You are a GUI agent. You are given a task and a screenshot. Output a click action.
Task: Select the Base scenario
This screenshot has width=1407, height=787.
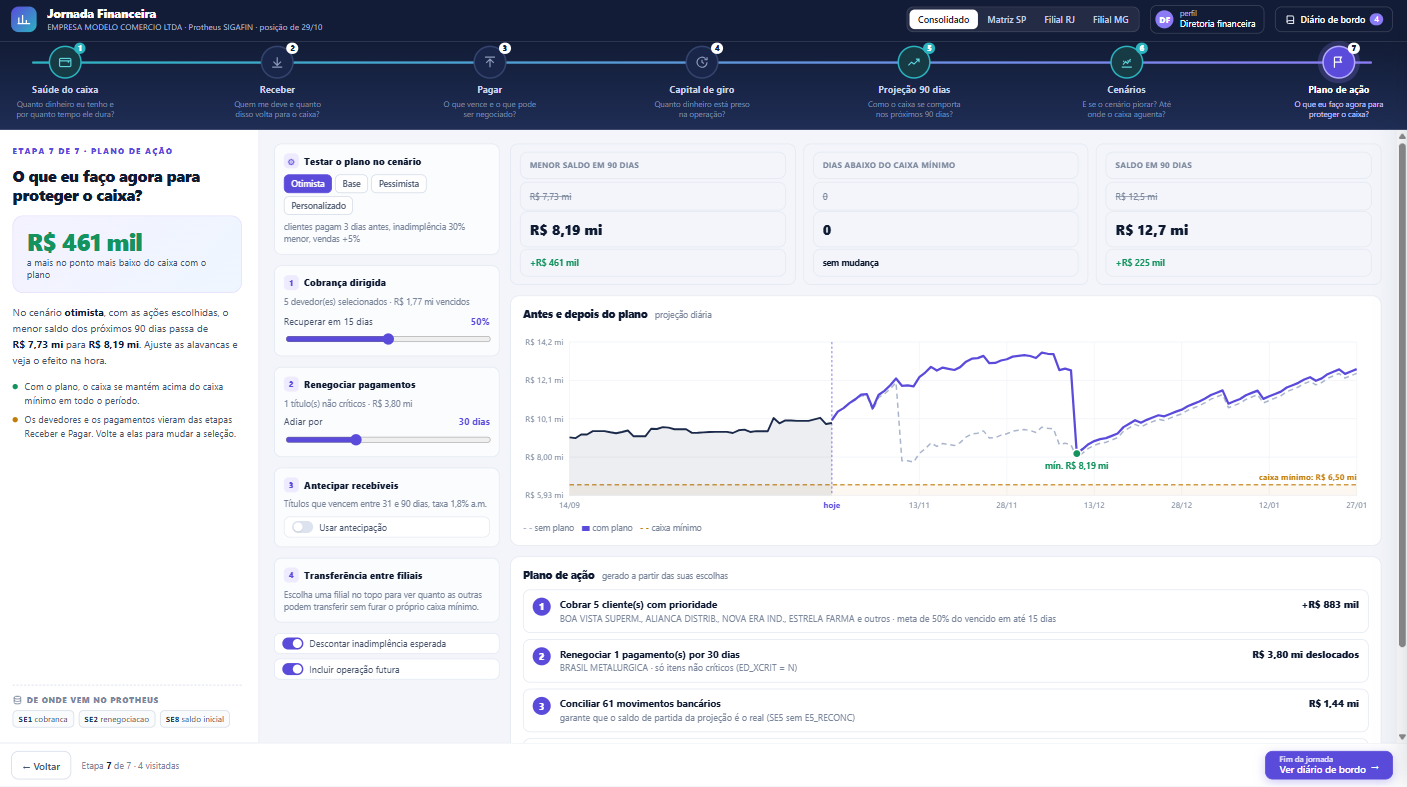coord(351,184)
